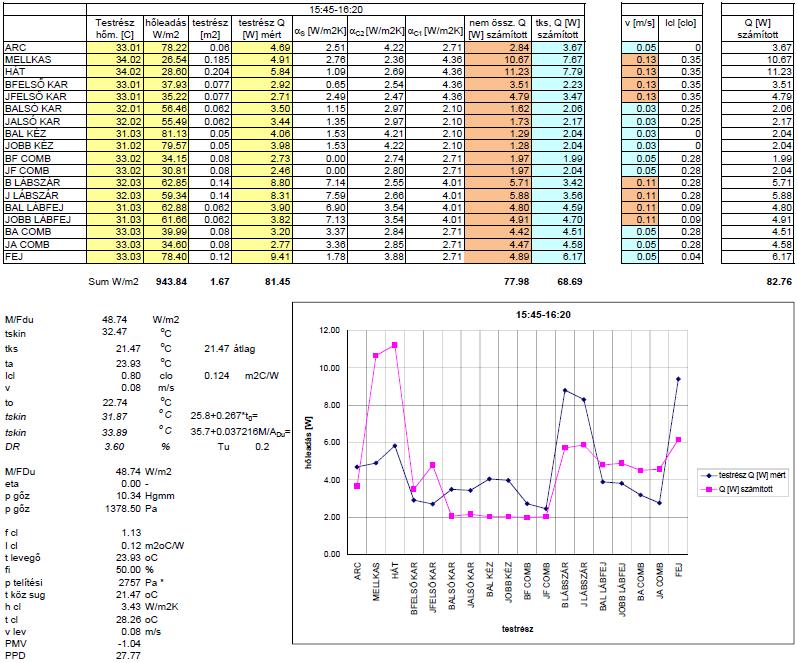
Task: Click the total area sum 1.67
Action: (x=220, y=282)
